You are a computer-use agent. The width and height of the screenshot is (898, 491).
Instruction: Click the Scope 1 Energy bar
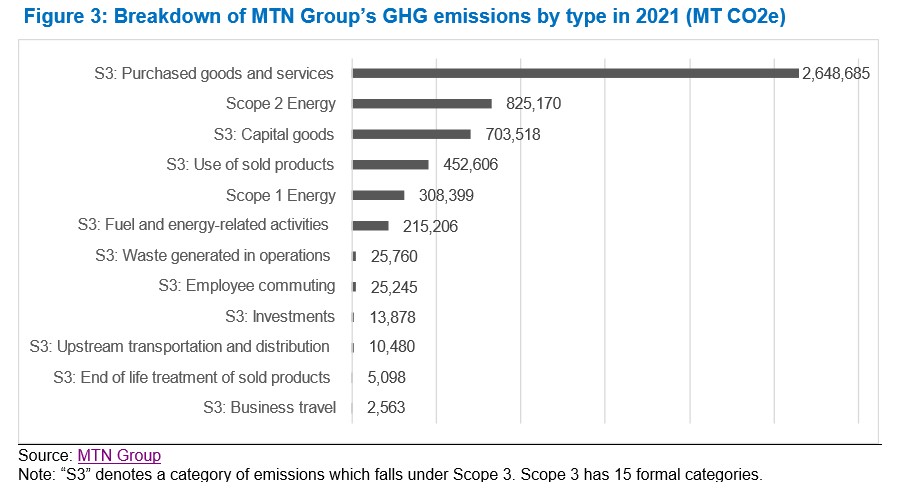(378, 195)
